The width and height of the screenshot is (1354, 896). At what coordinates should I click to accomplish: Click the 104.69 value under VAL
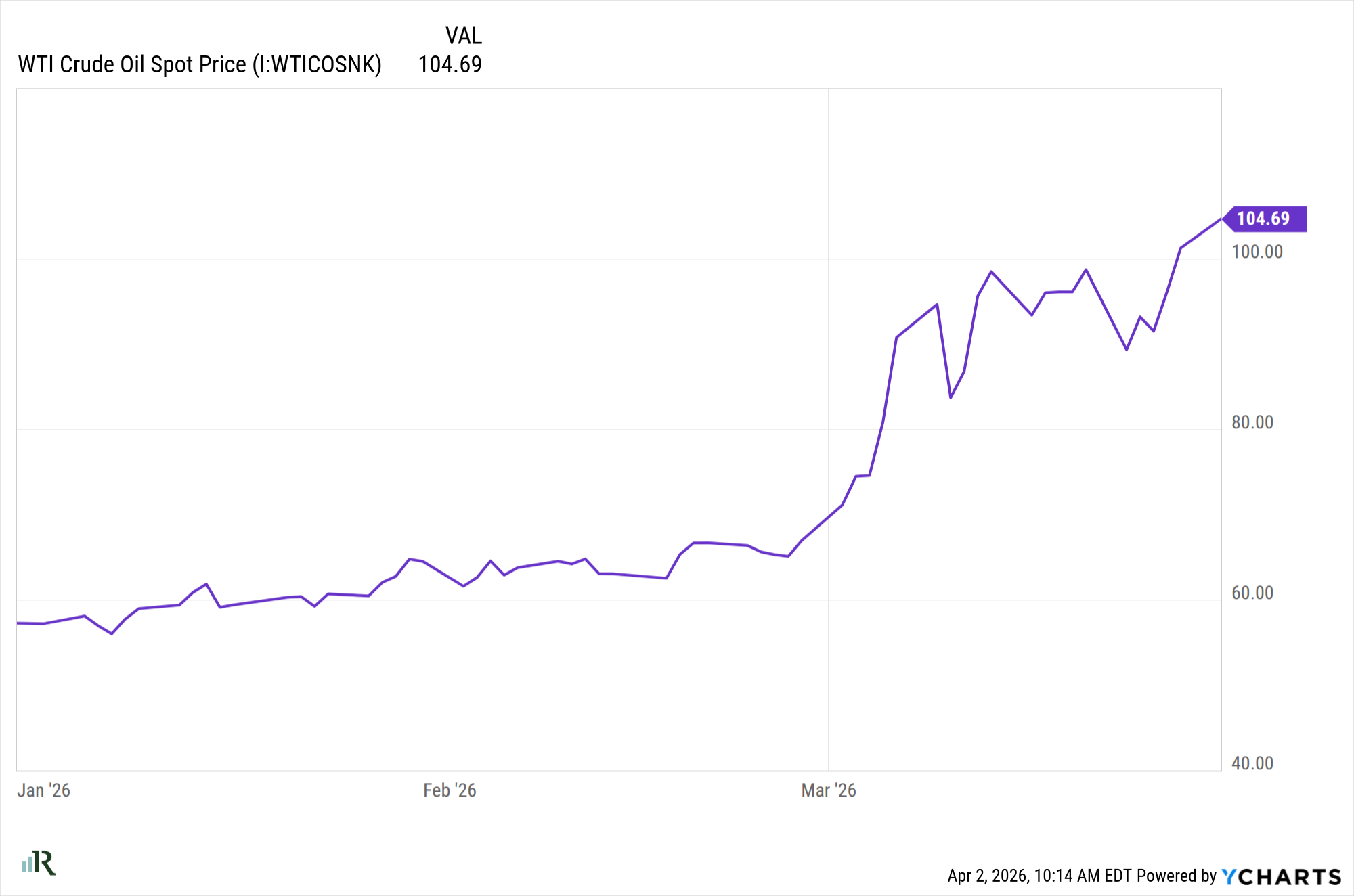tap(450, 65)
